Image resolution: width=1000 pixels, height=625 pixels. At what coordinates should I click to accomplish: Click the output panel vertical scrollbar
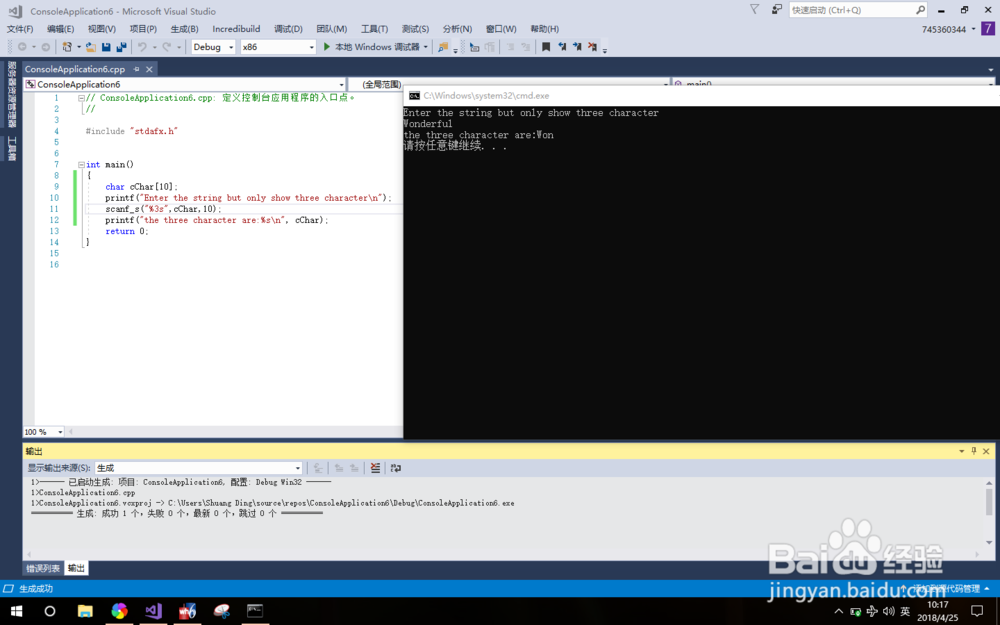[x=989, y=512]
